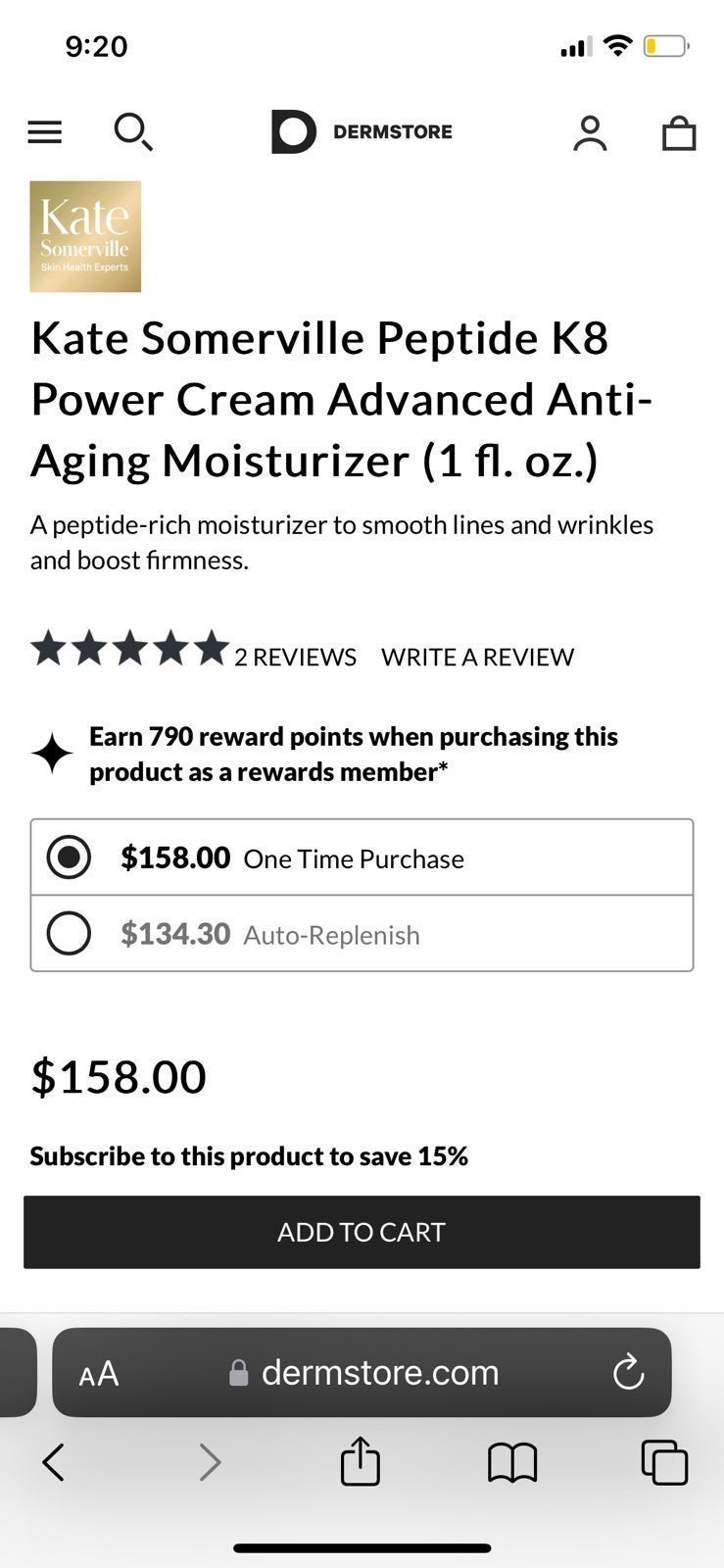The width and height of the screenshot is (724, 1568).
Task: Tap the dermstore.com address field
Action: pos(362,1372)
